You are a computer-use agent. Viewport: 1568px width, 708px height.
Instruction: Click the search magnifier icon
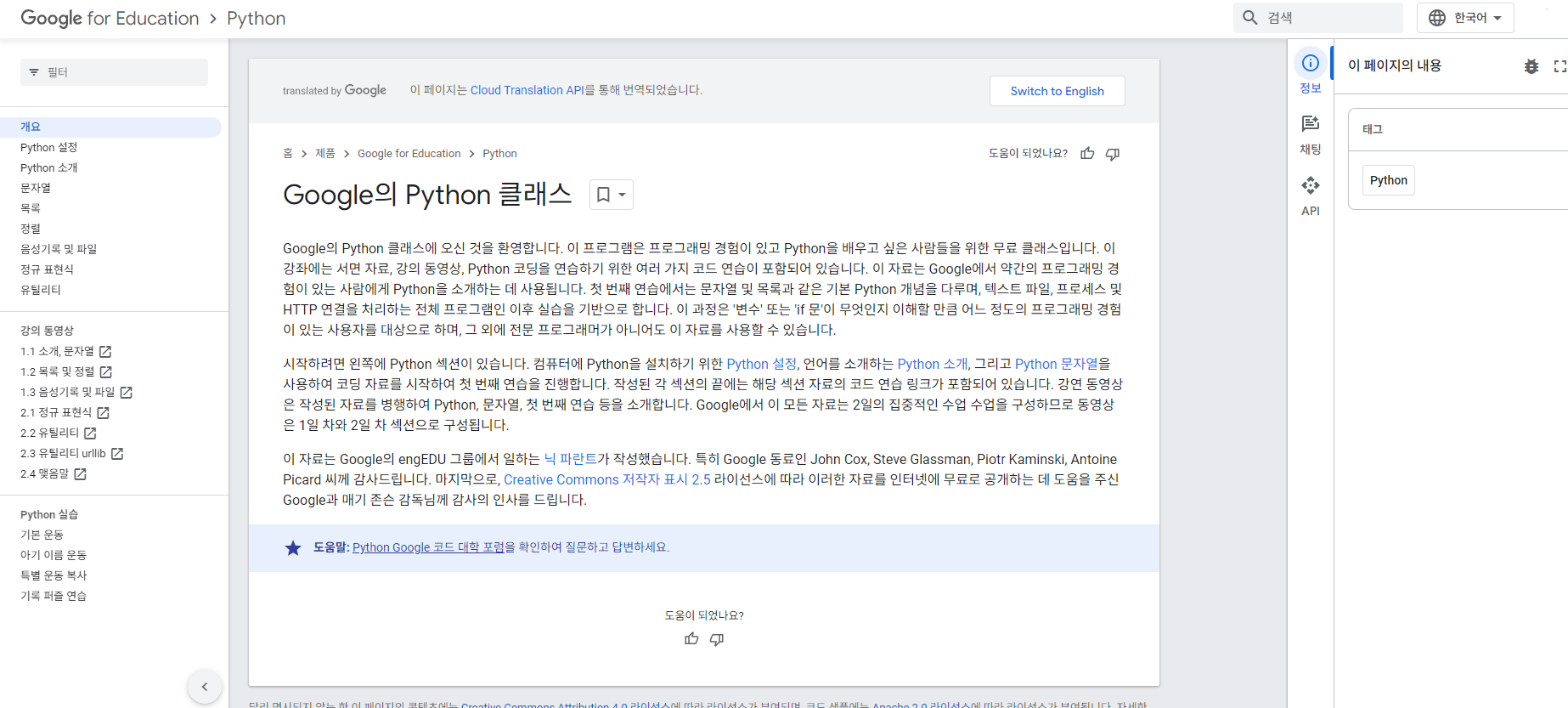[1249, 18]
